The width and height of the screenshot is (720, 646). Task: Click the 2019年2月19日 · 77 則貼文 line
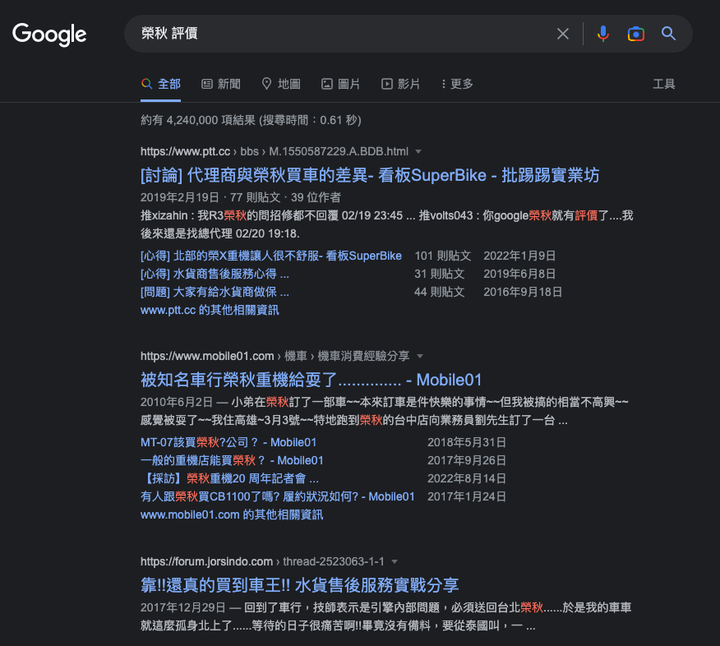click(x=241, y=197)
